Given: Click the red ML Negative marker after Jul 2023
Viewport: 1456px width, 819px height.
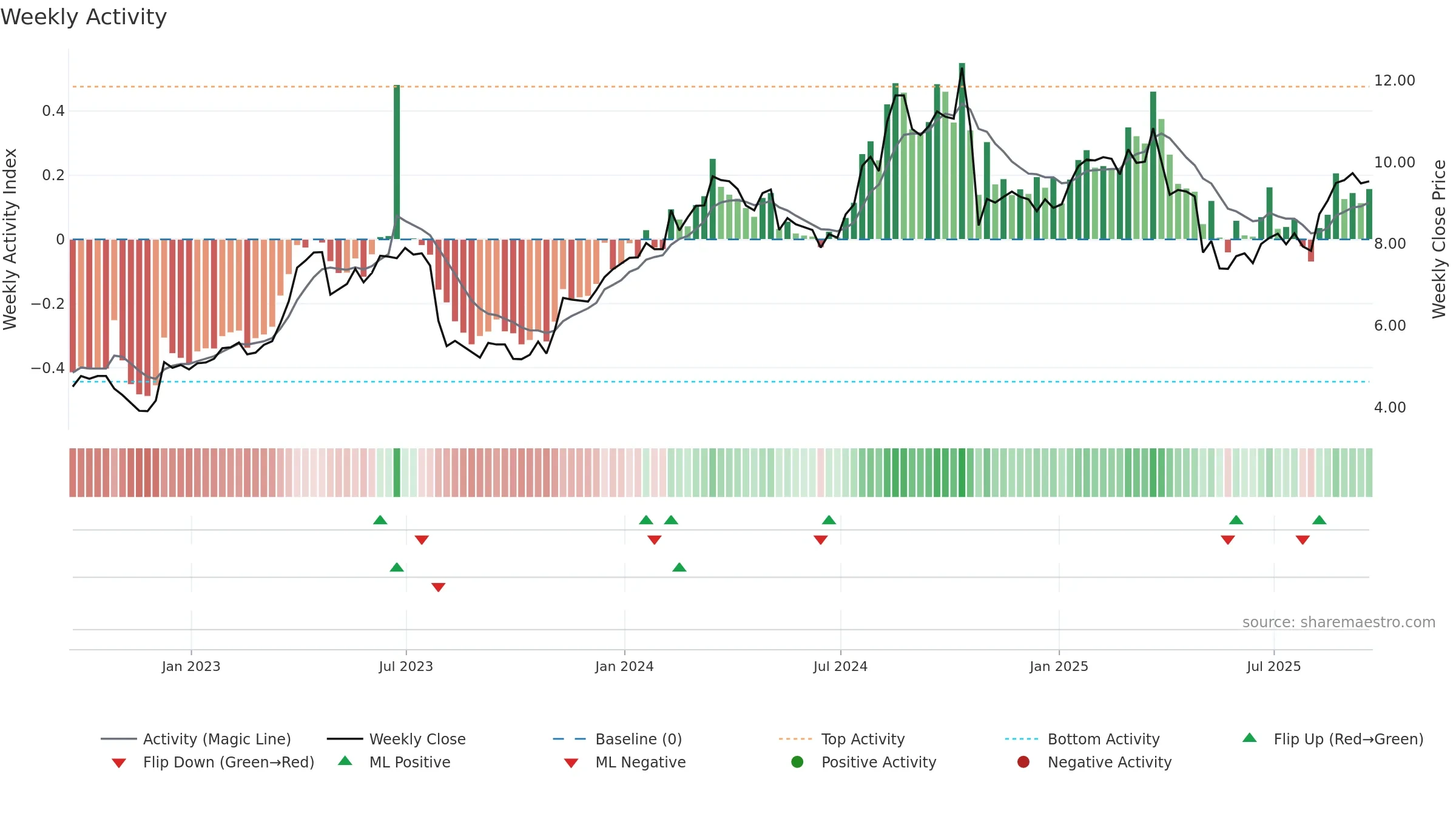Looking at the screenshot, I should 438,587.
